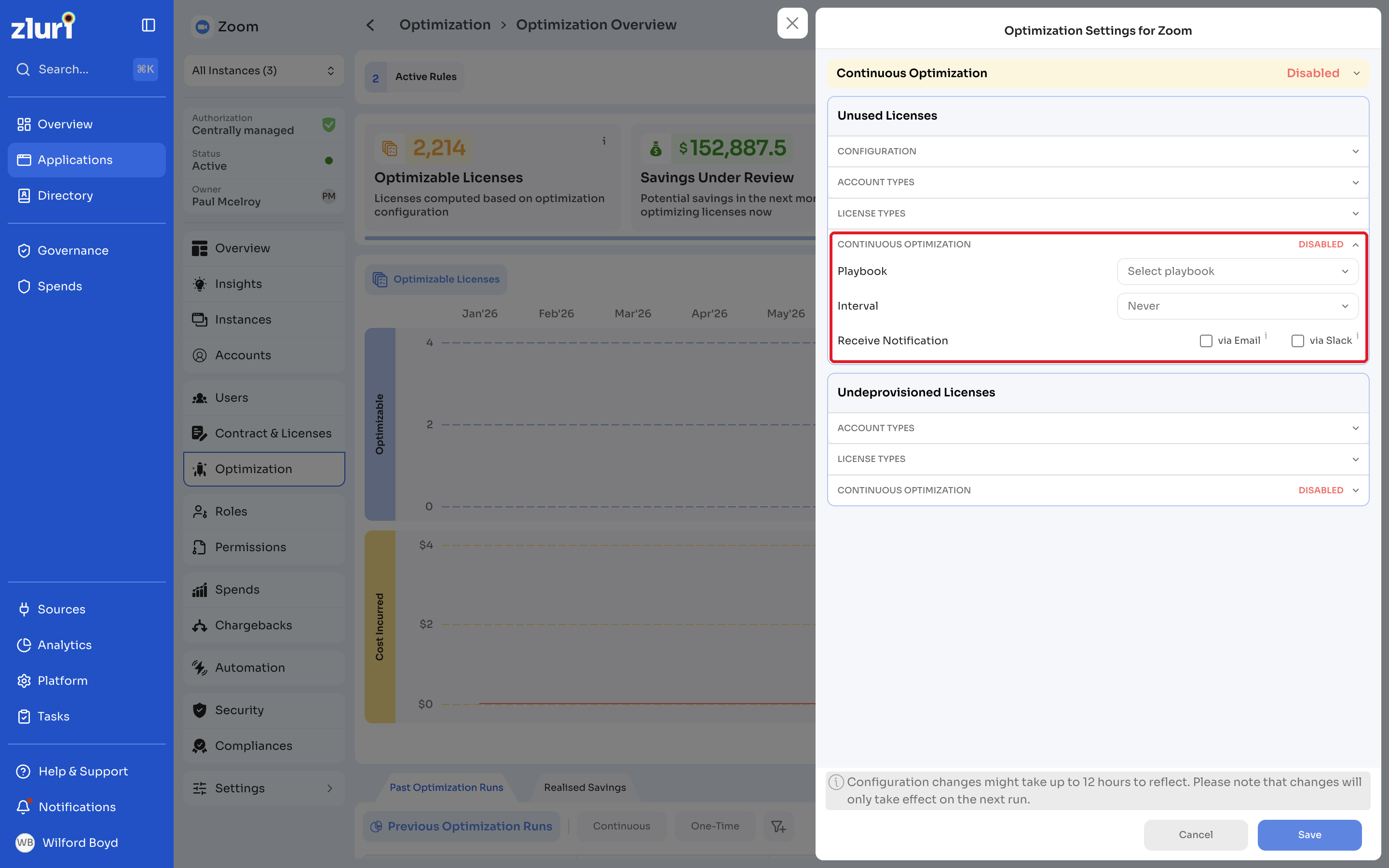This screenshot has width=1389, height=868.
Task: Click the Cancel button
Action: 1196,835
